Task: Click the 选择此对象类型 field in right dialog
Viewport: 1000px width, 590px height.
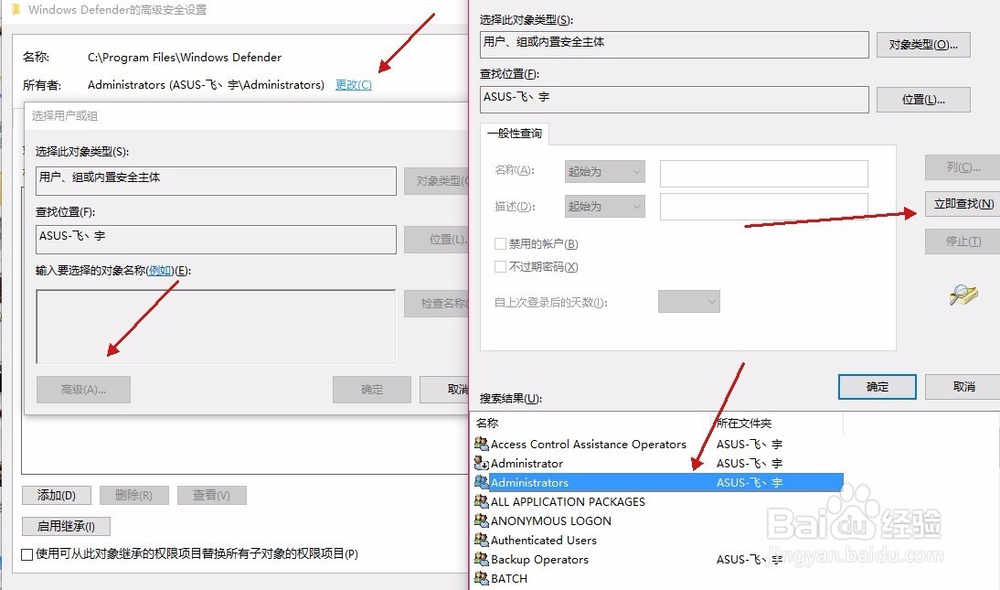Action: 674,45
